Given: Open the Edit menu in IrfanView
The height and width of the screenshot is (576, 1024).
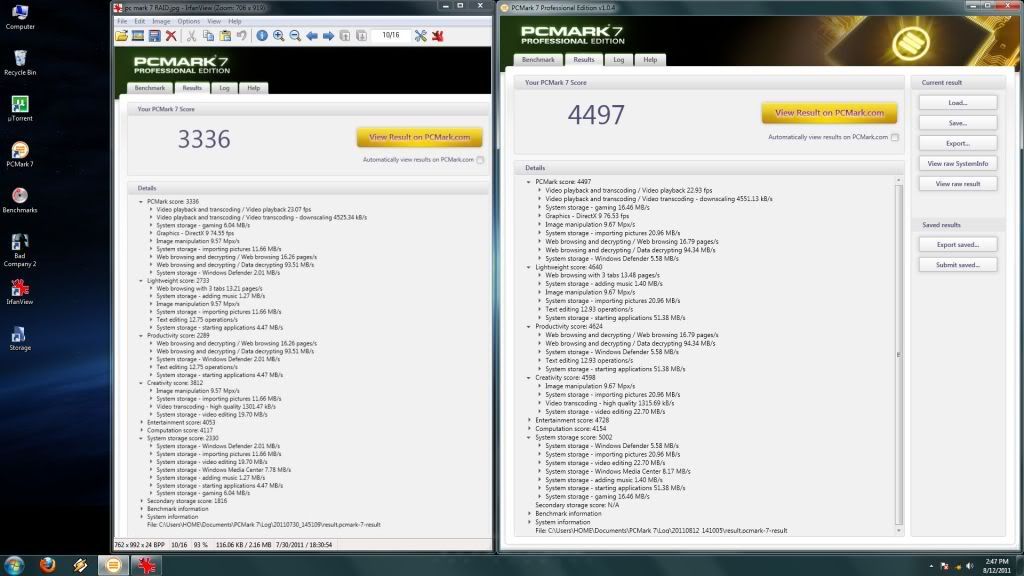Looking at the screenshot, I should (140, 21).
